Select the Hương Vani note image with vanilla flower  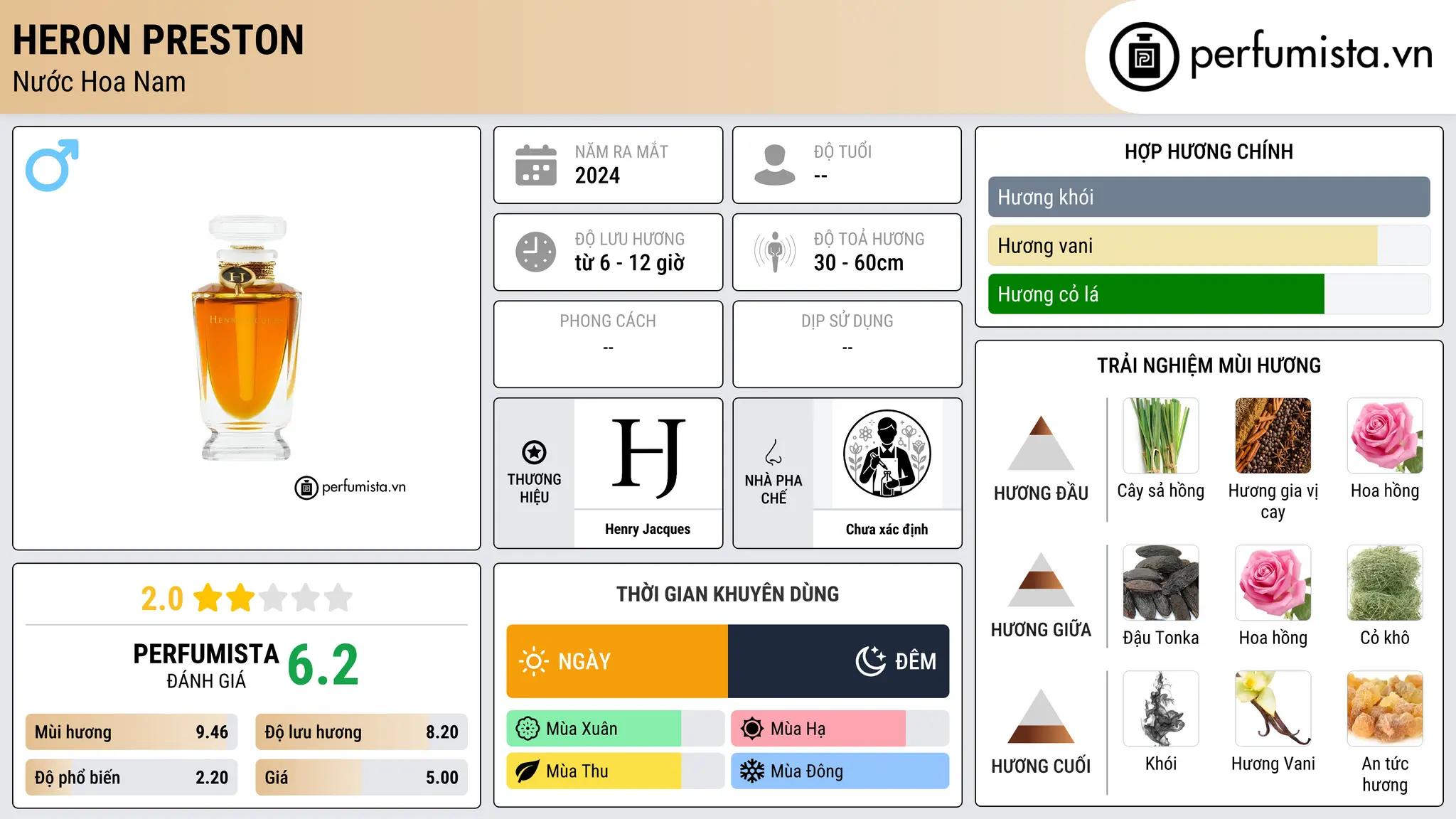(x=1273, y=709)
